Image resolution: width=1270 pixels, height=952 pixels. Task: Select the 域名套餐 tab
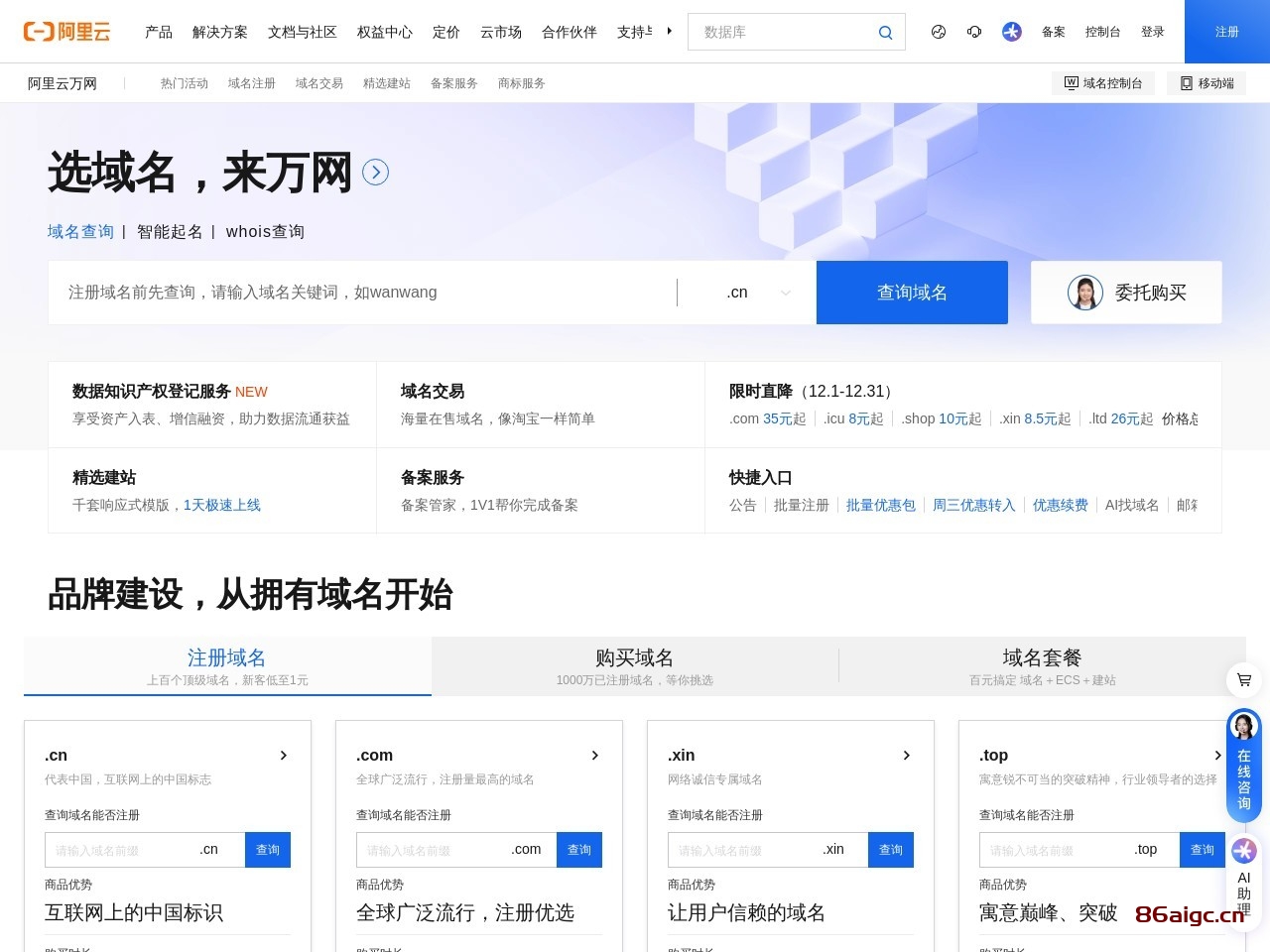[1042, 666]
